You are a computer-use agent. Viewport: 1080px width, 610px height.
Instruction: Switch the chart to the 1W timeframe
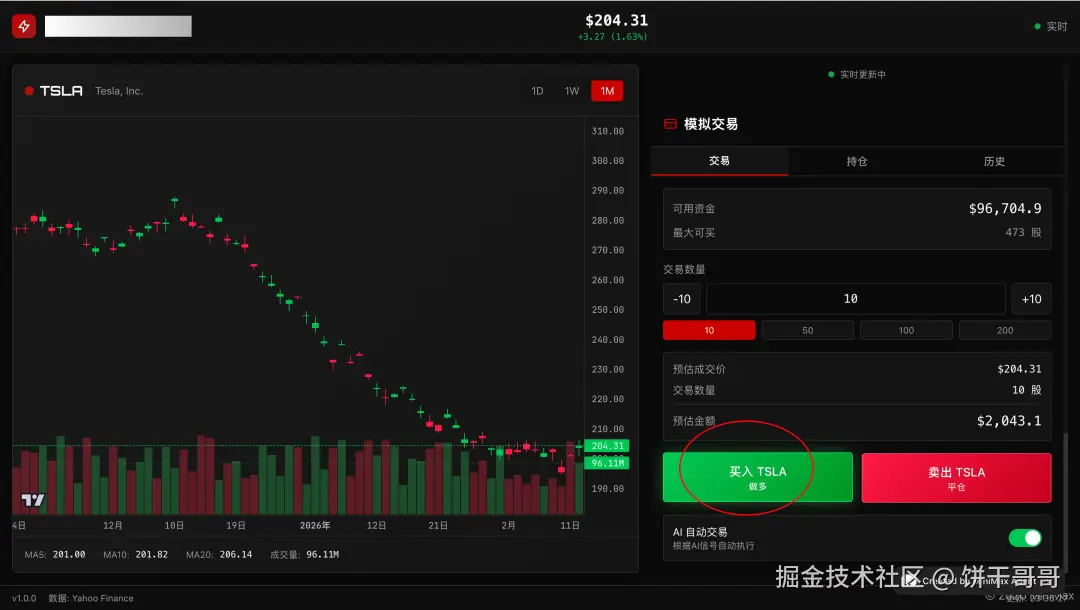(x=572, y=91)
